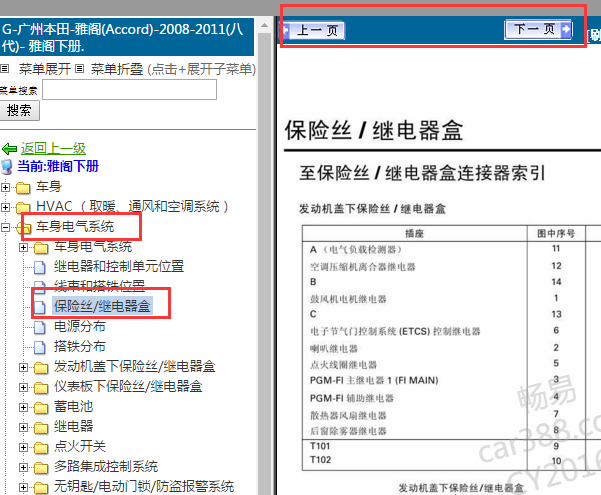Click scroll-up arrow of left panel scrollbar
601x495 pixels.
(x=264, y=25)
